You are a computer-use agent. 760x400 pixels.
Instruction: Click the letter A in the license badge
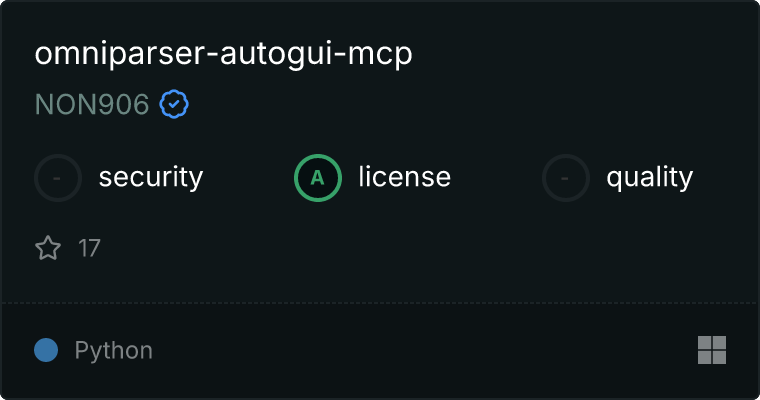click(317, 178)
